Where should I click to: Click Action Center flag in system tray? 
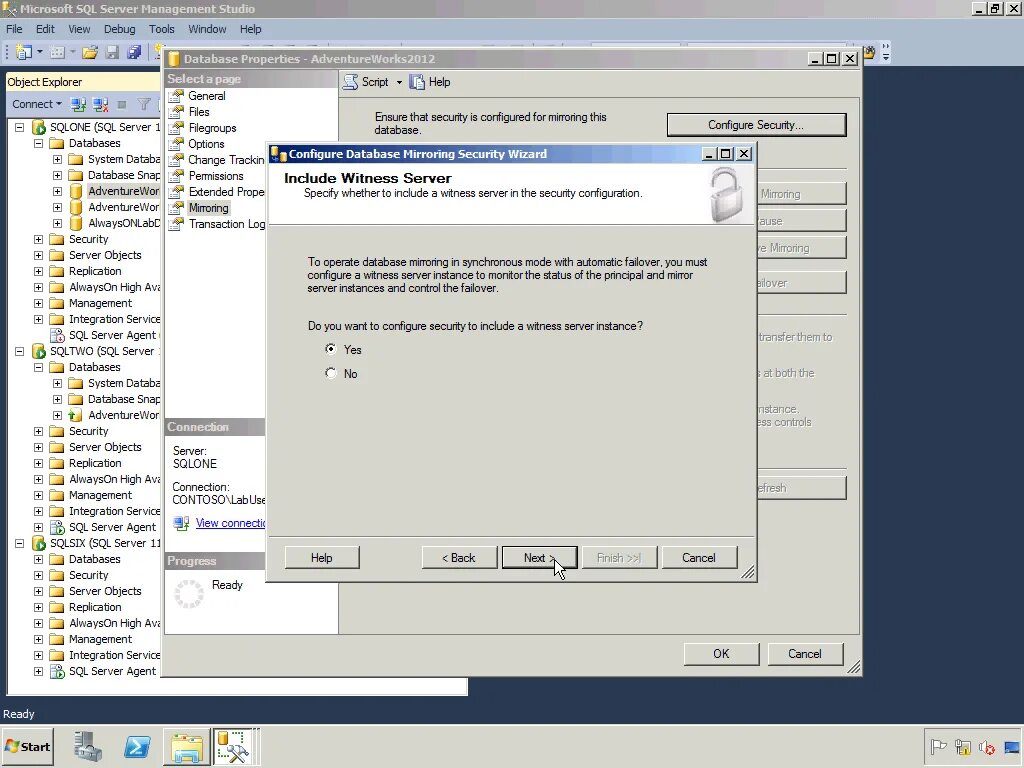tap(938, 746)
